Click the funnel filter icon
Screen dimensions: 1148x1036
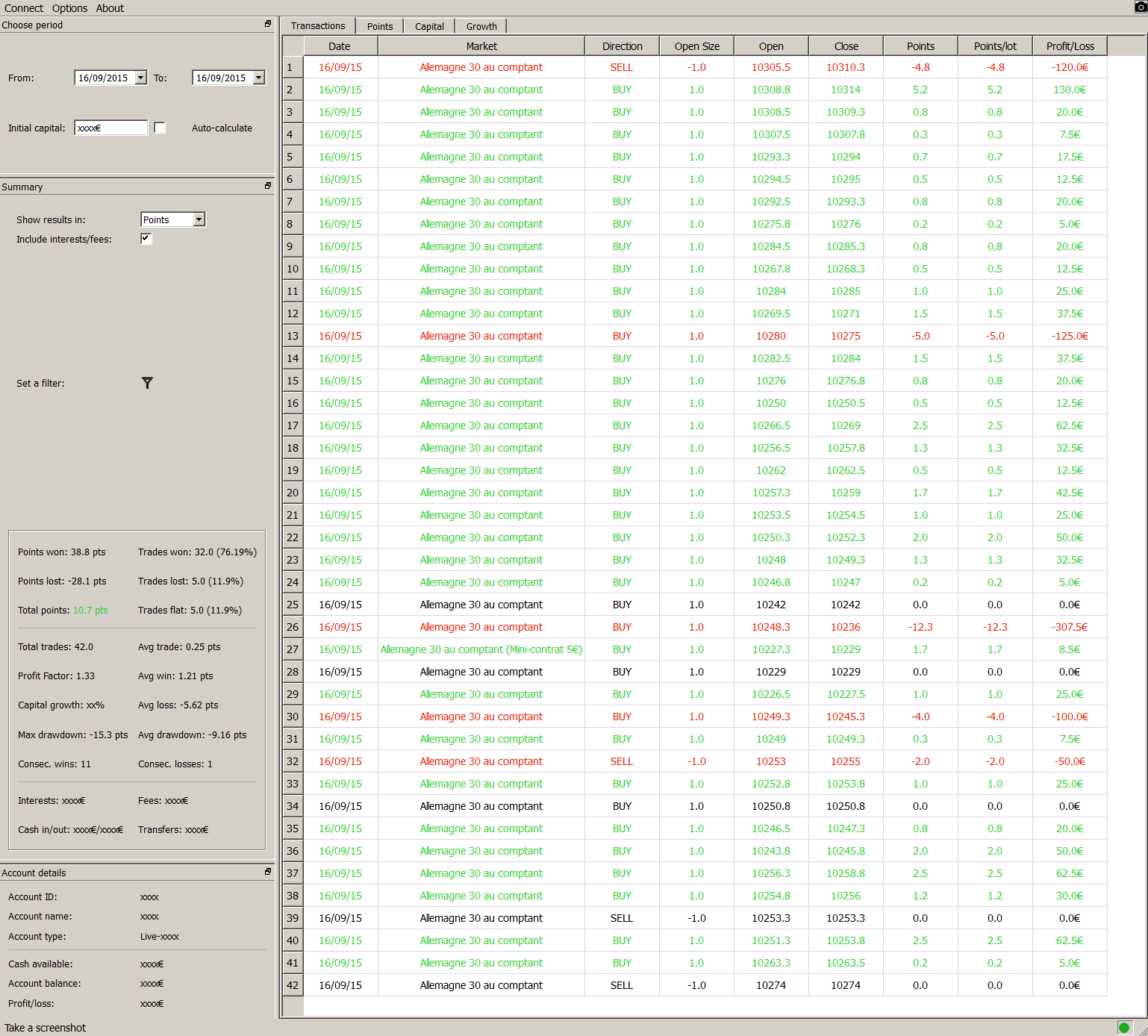[x=147, y=383]
